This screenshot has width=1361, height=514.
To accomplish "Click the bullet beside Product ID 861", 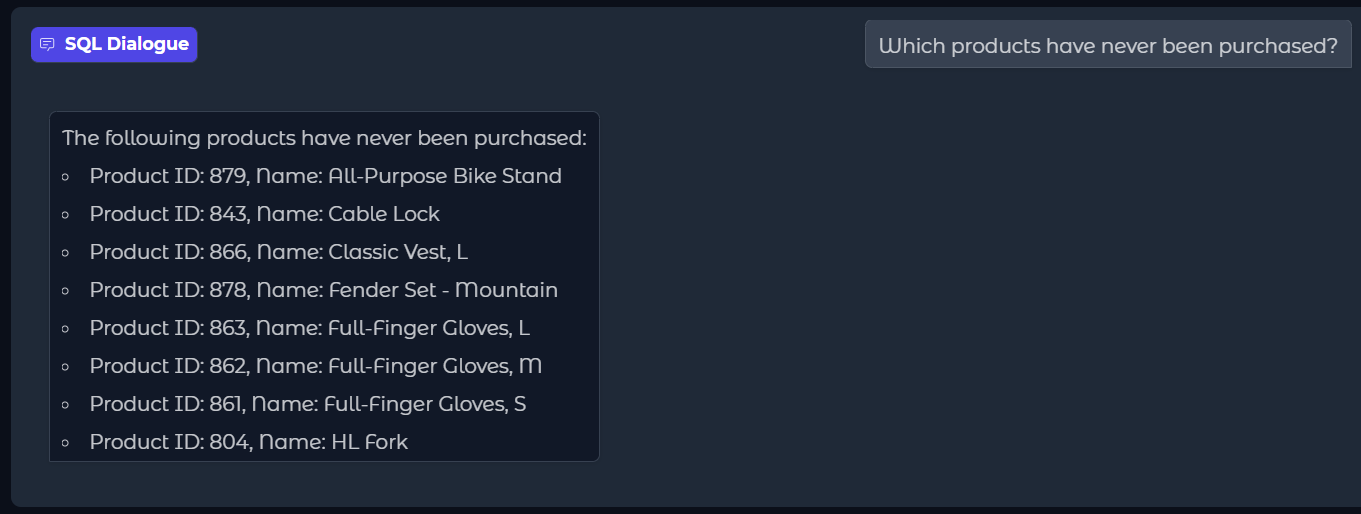I will point(66,405).
